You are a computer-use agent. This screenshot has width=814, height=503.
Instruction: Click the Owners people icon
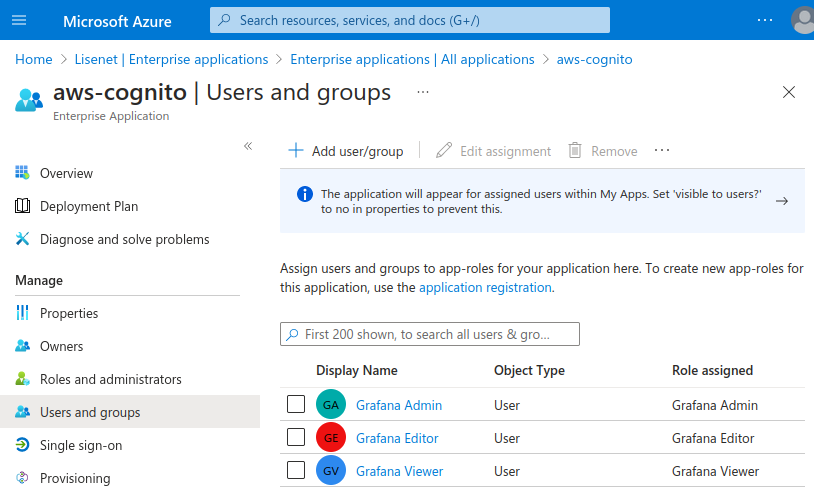(22, 346)
